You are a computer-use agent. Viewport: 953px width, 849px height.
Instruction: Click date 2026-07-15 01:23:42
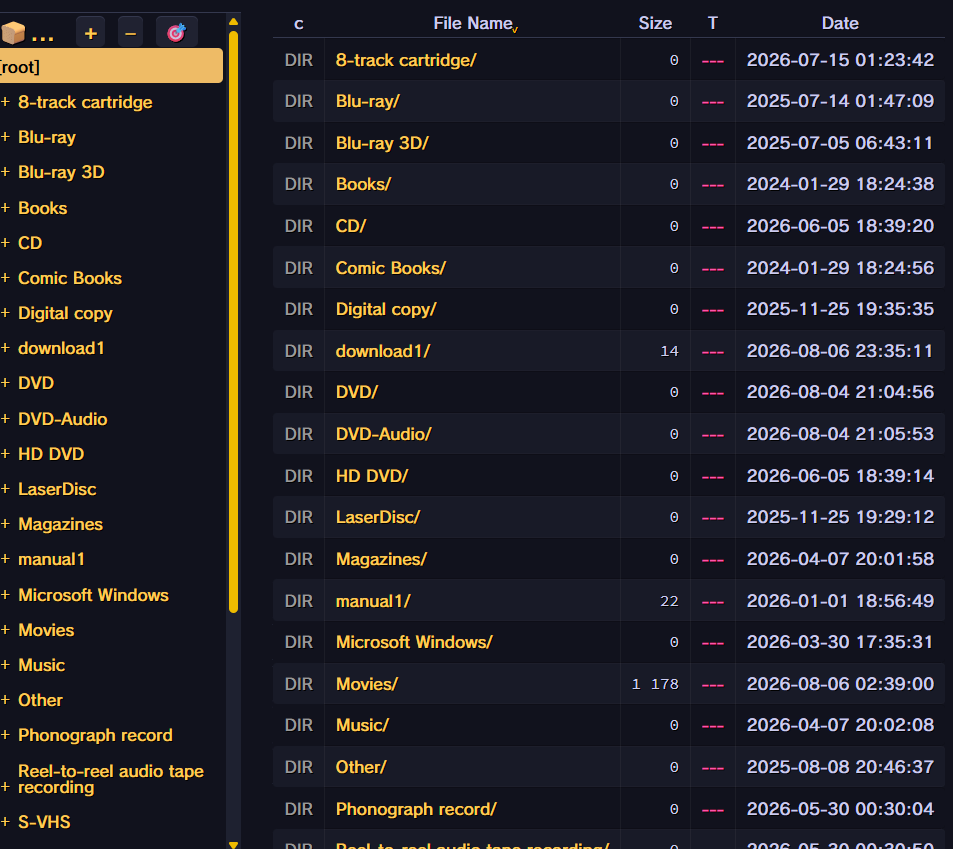click(x=840, y=60)
